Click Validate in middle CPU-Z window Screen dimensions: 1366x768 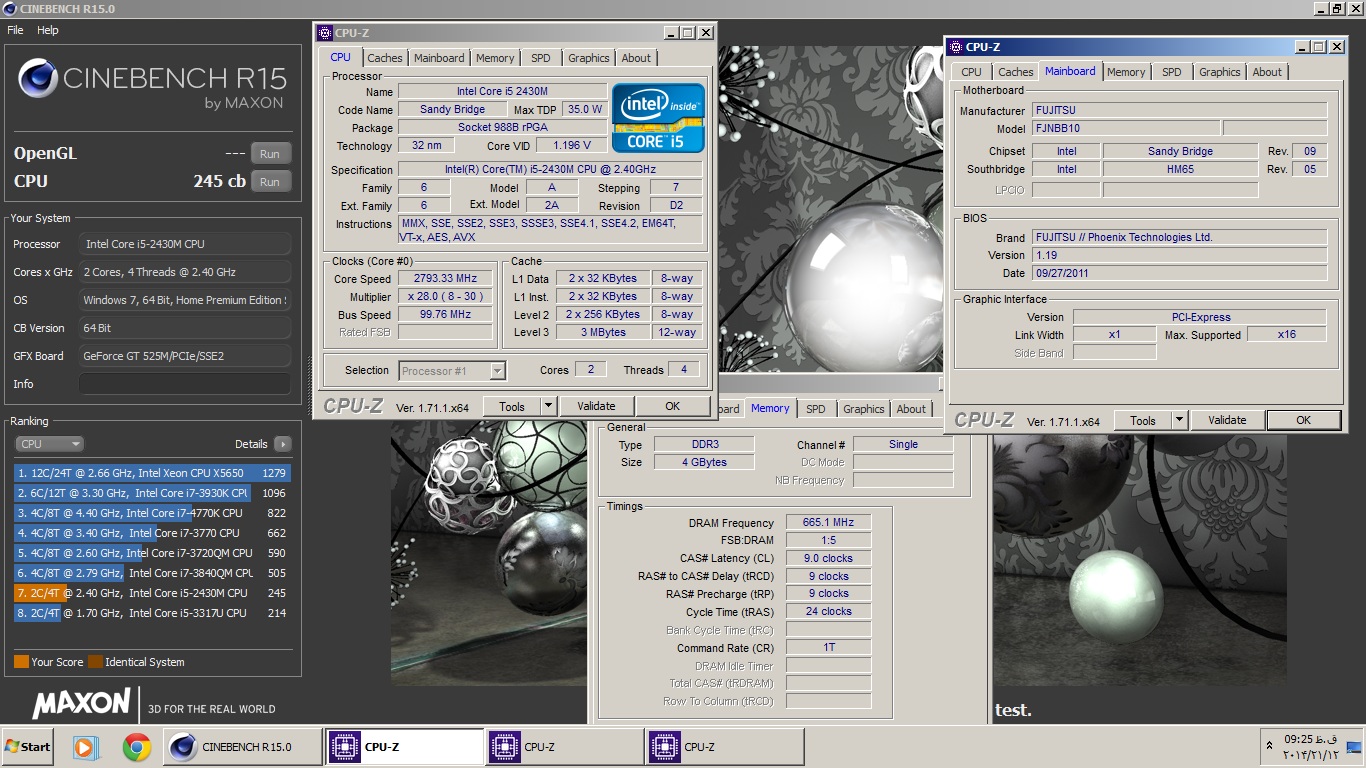596,406
